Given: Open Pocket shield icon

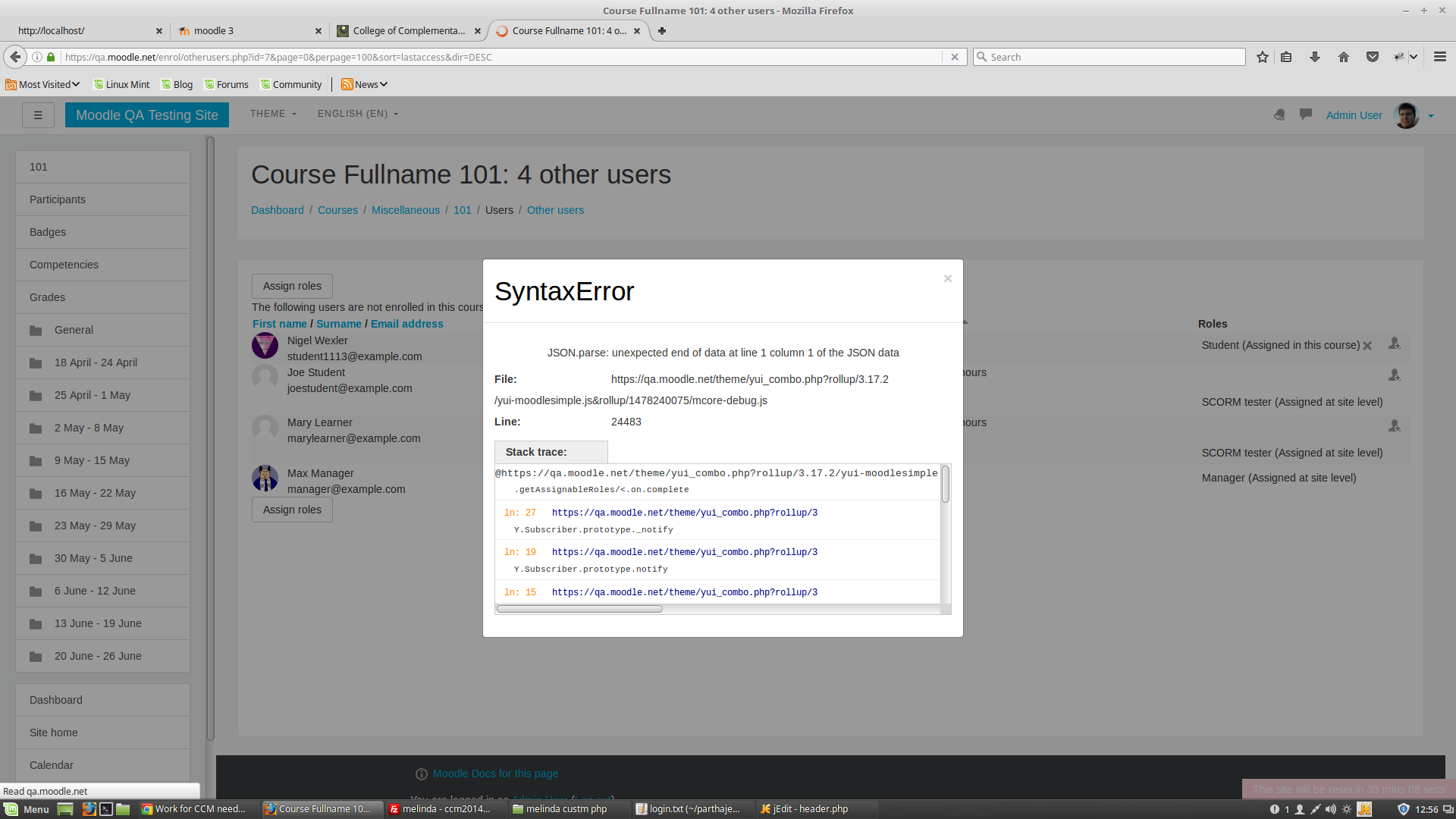Looking at the screenshot, I should (1373, 57).
